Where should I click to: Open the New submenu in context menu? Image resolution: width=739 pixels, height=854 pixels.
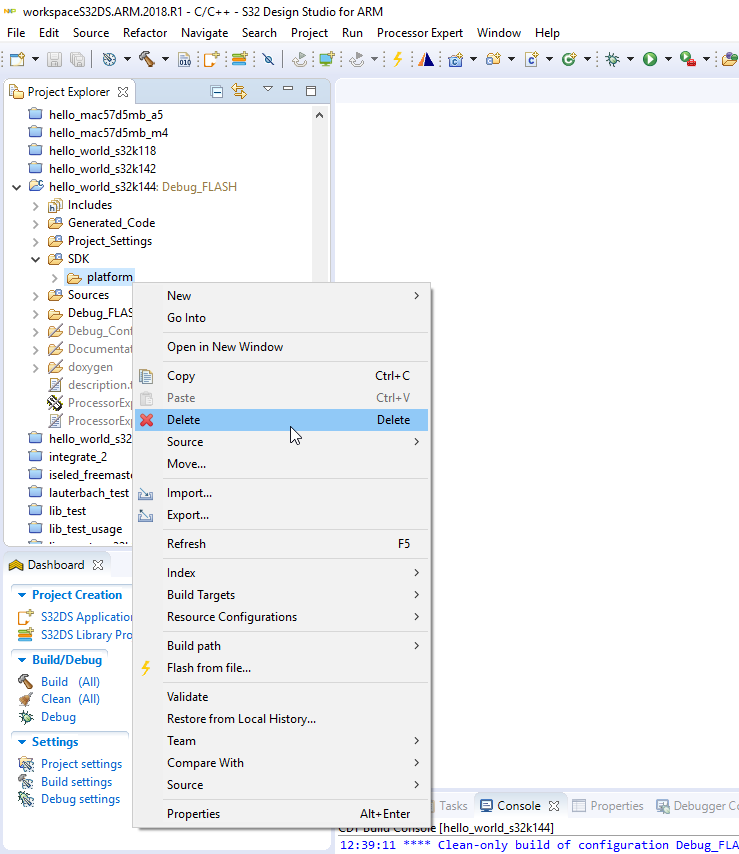click(x=282, y=296)
